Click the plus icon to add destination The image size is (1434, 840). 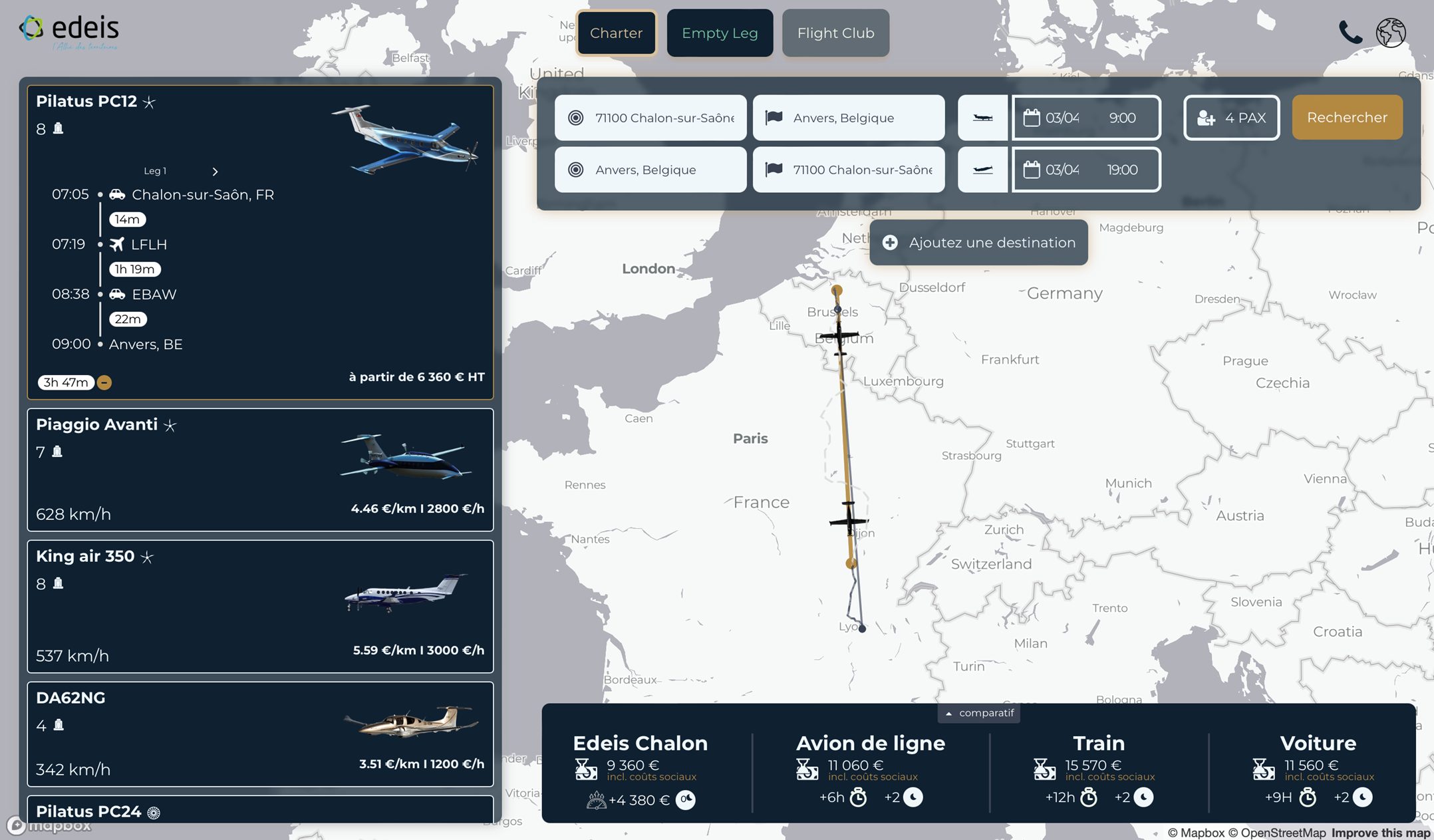[x=890, y=243]
